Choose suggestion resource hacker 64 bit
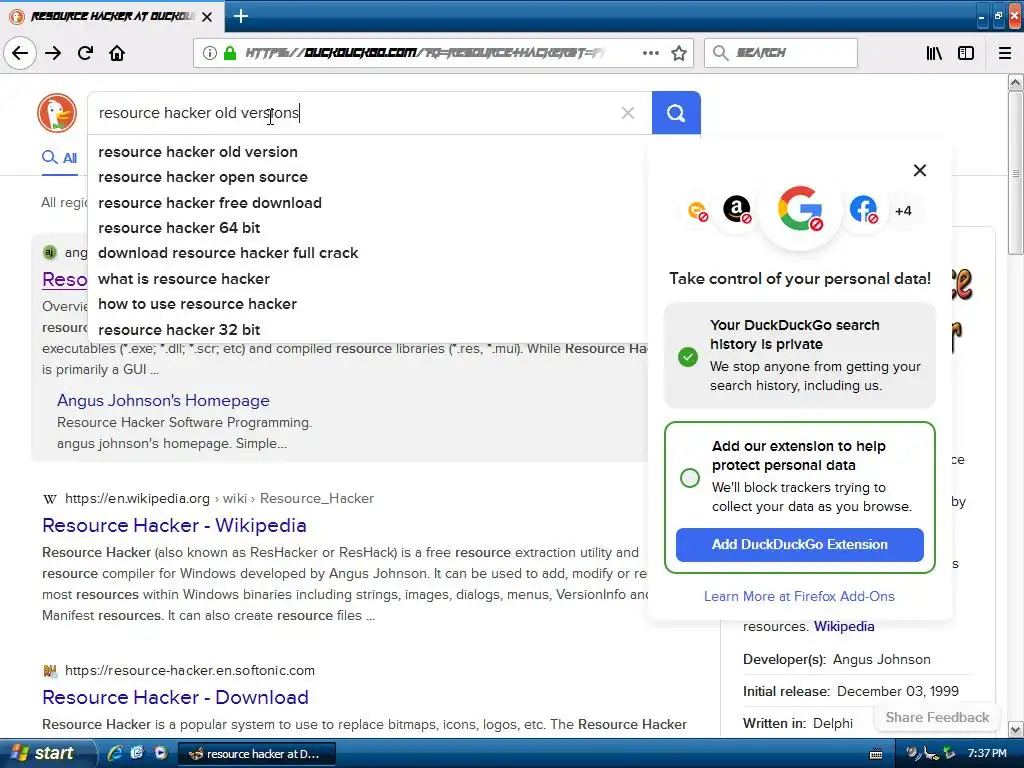The width and height of the screenshot is (1024, 768). point(179,228)
